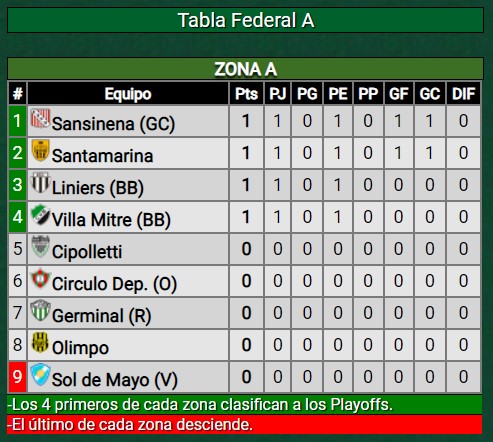Click the Sol de Mayo (V) crest
The width and height of the screenshot is (493, 442).
point(41,374)
